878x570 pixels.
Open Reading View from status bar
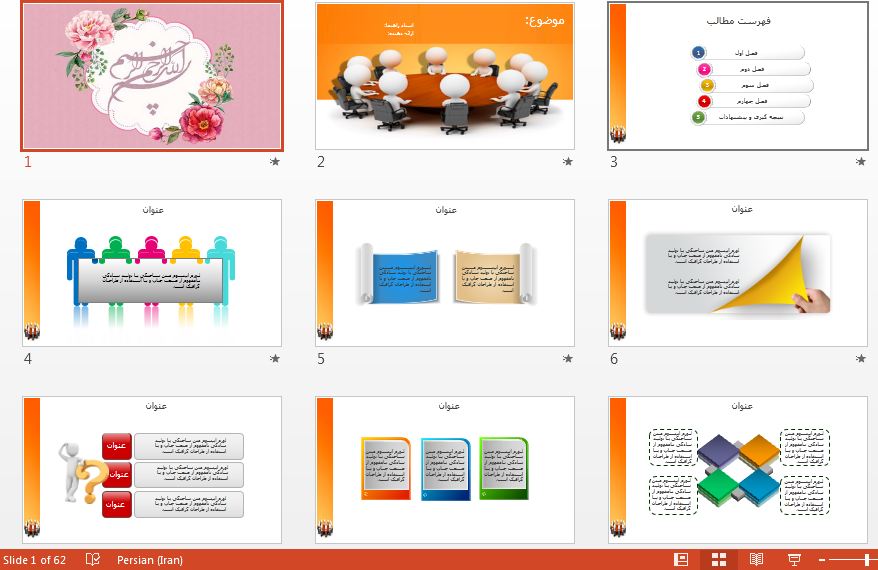pyautogui.click(x=757, y=559)
